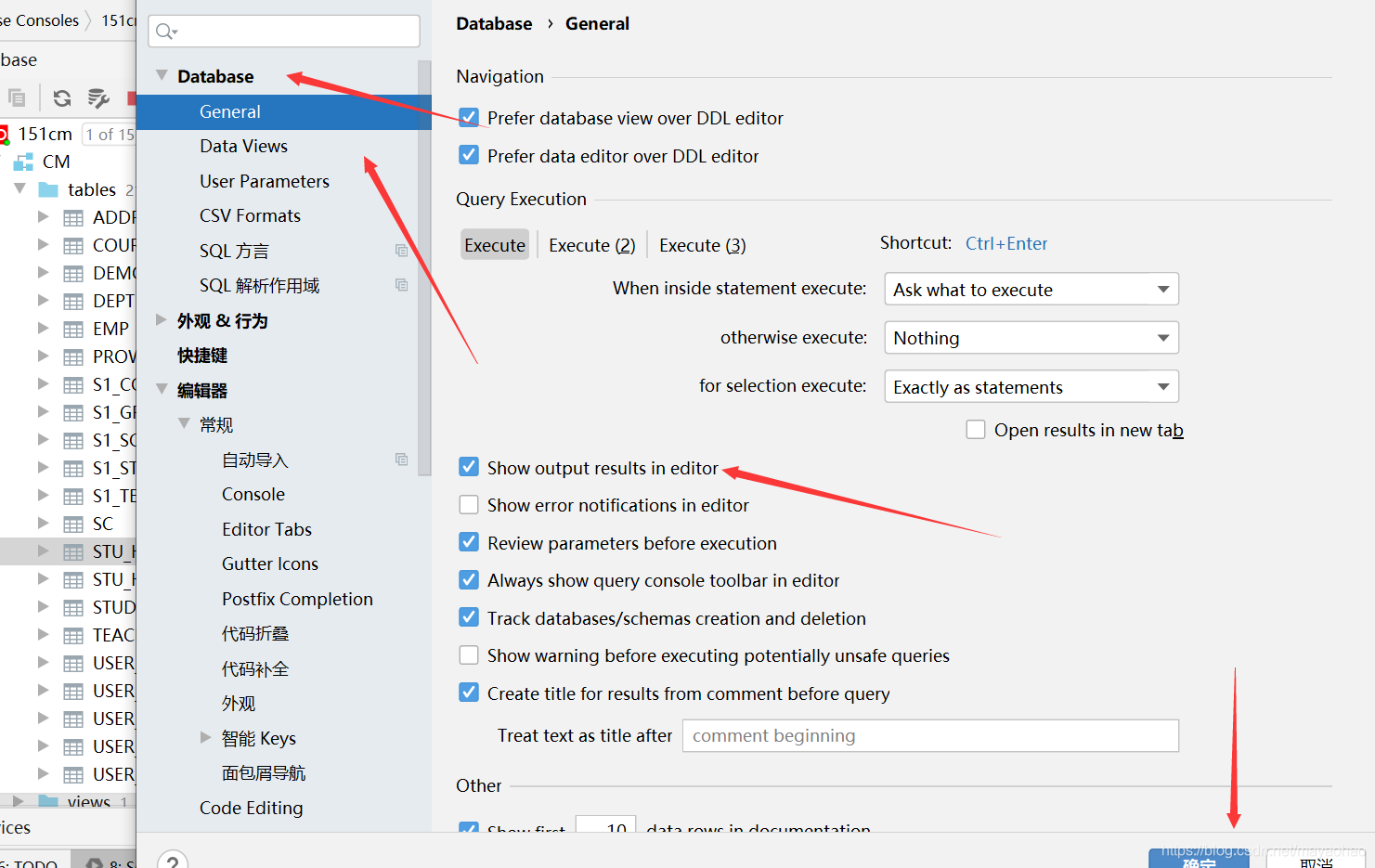Screen dimensions: 1375x868
Task: Open data source properties wrench icon
Action: coord(98,97)
